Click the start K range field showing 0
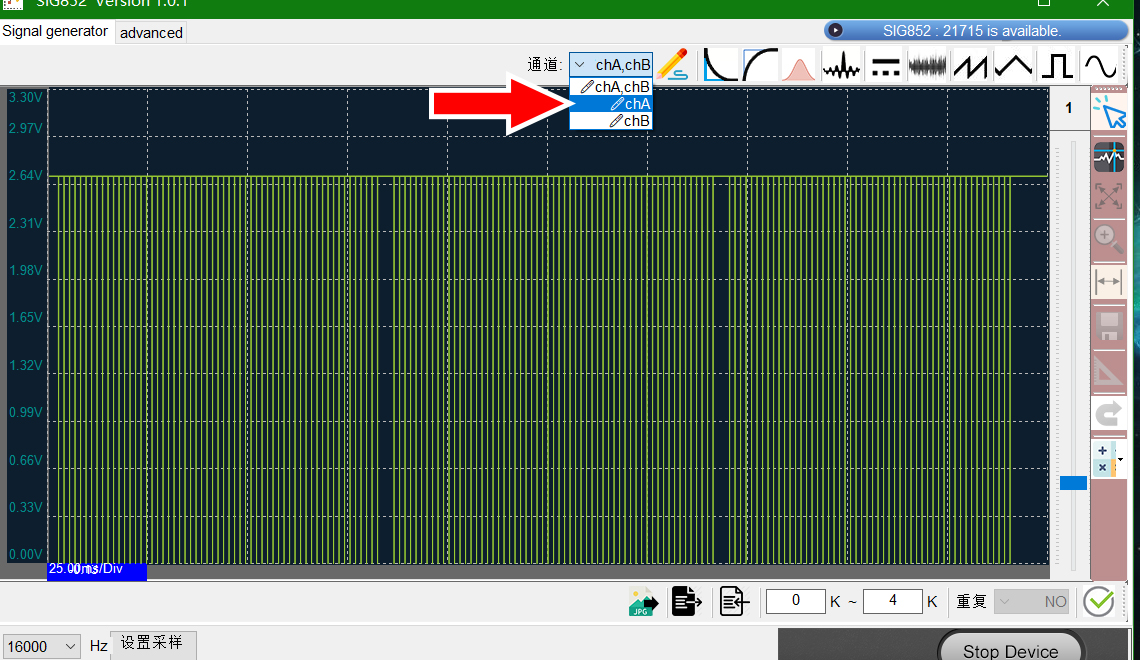The width and height of the screenshot is (1140, 660). click(x=795, y=600)
